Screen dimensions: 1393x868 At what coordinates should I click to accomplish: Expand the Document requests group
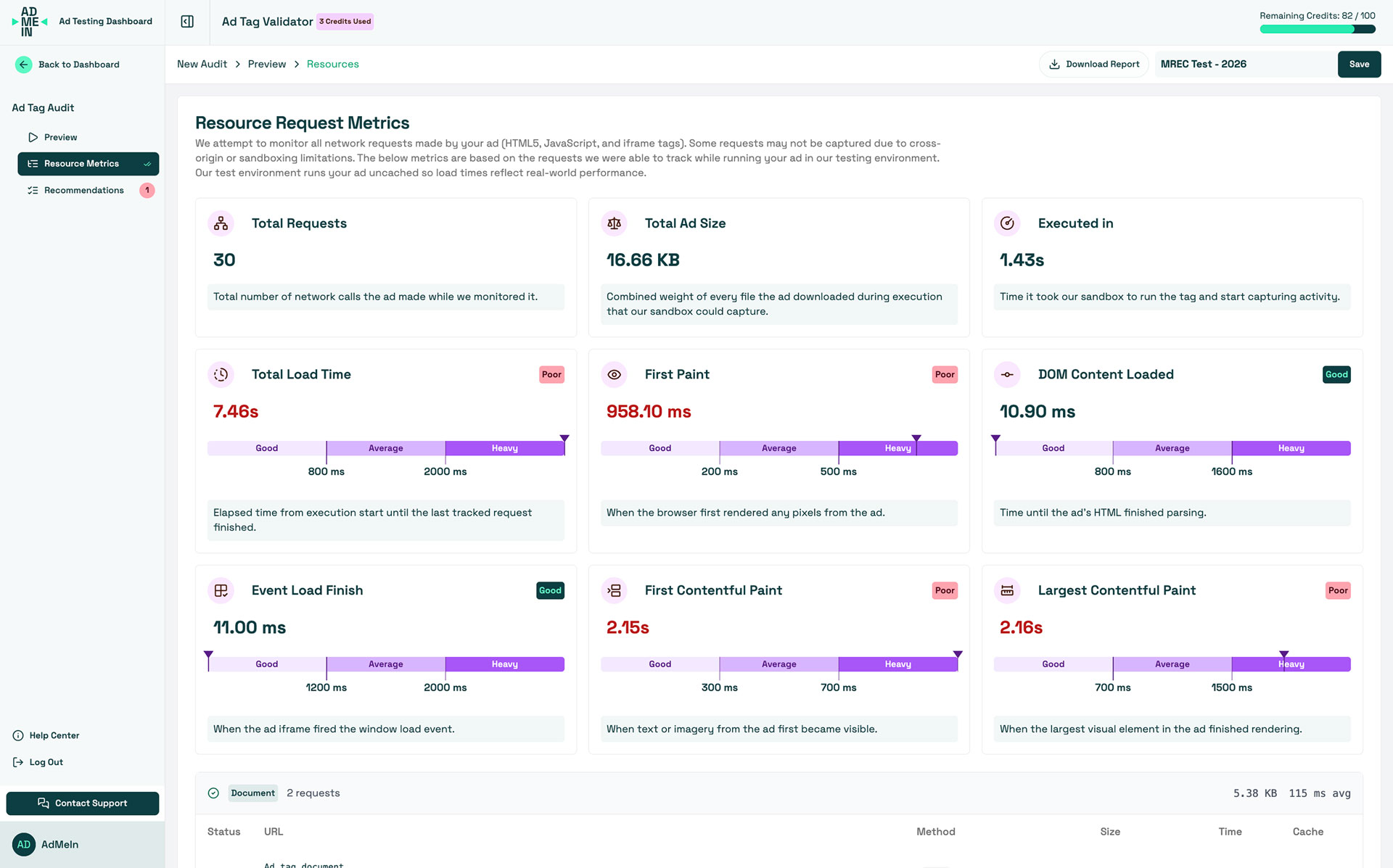[778, 793]
